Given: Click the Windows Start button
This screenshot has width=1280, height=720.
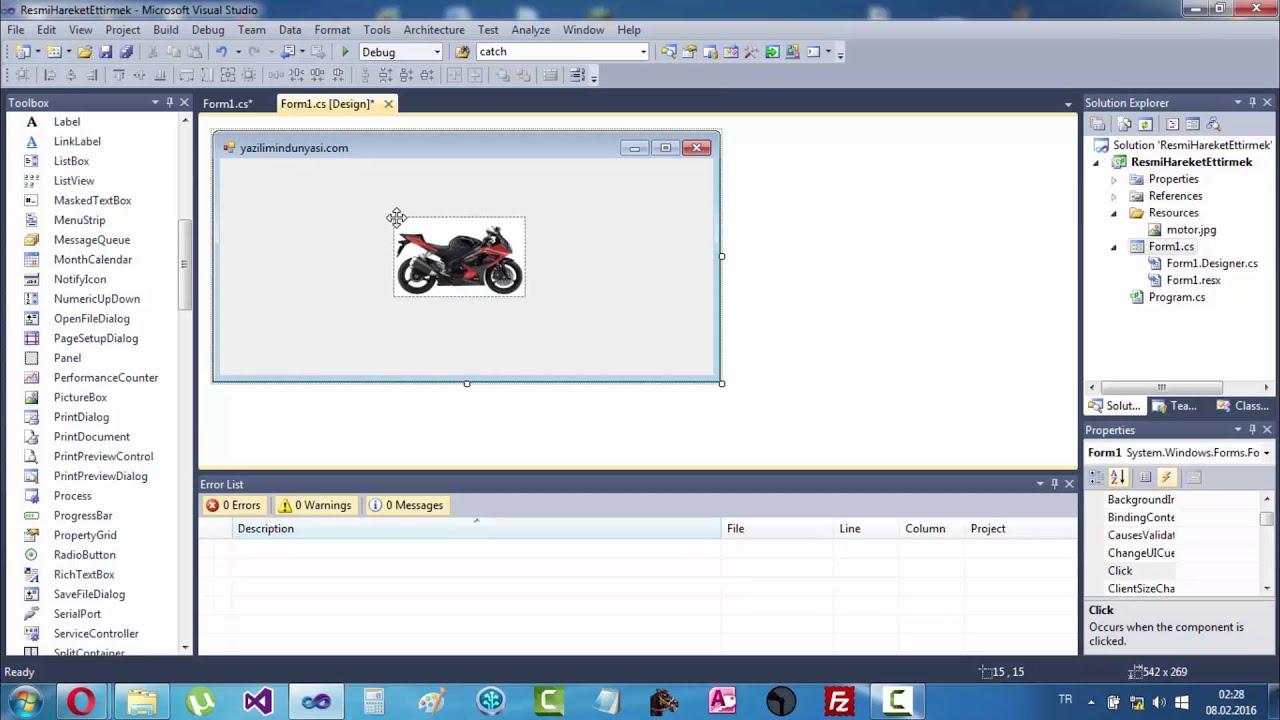Looking at the screenshot, I should [x=25, y=701].
